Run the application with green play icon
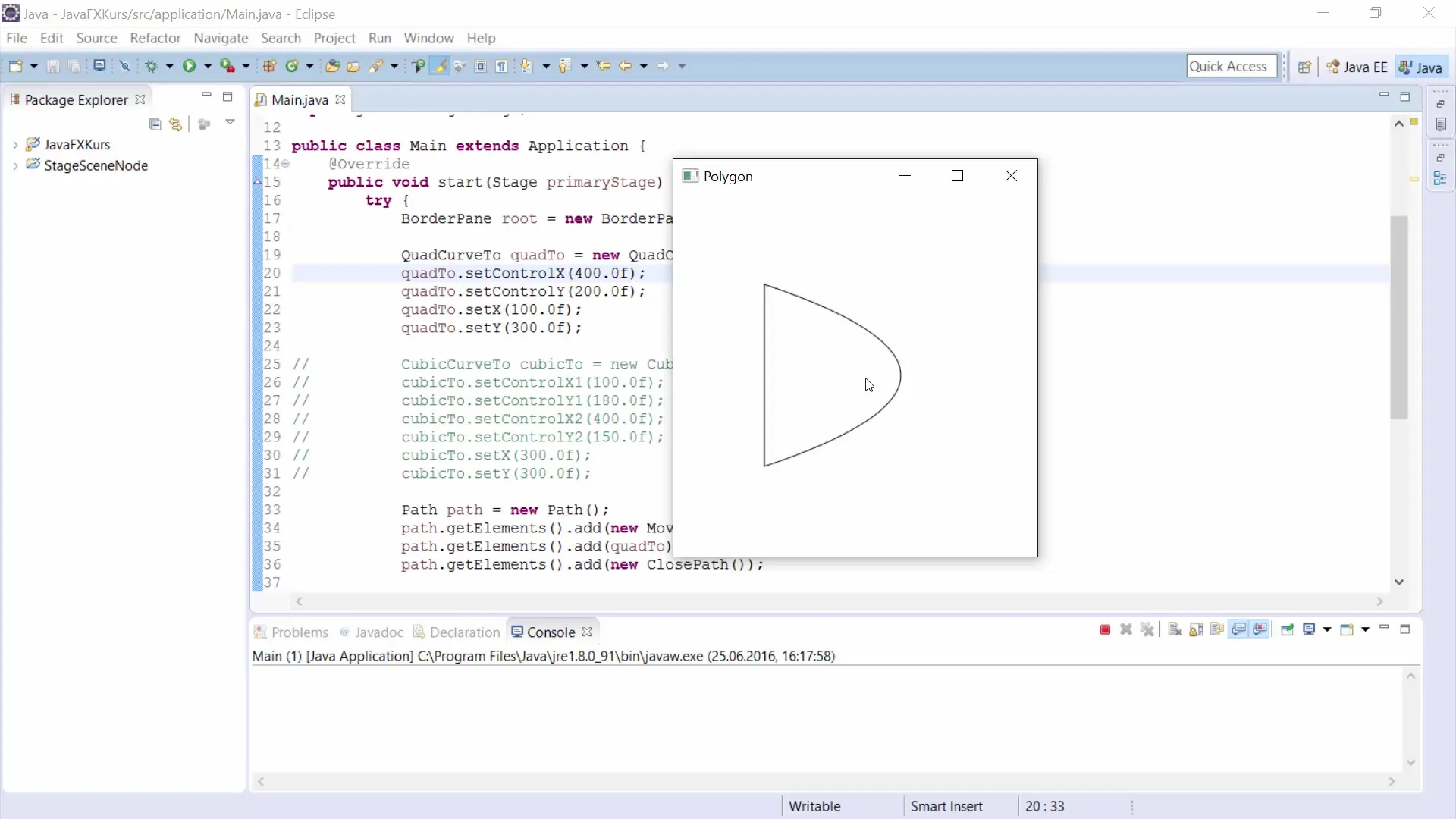Screen dimensions: 1456x819 pyautogui.click(x=189, y=66)
